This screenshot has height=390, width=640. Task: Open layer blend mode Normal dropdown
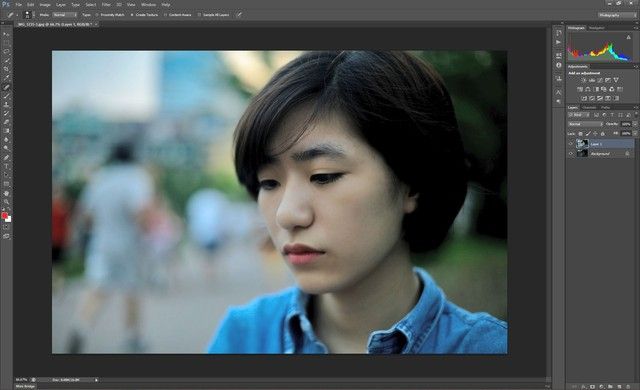[585, 124]
